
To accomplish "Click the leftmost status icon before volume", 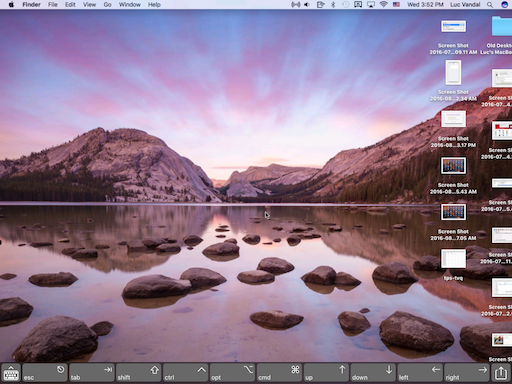I will click(x=295, y=5).
